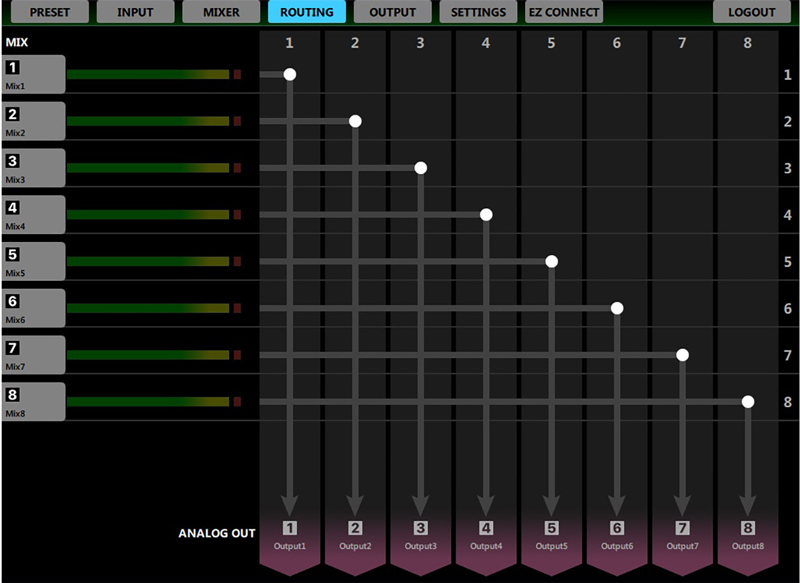
Task: Select the Mix4 channel block
Action: coord(33,215)
